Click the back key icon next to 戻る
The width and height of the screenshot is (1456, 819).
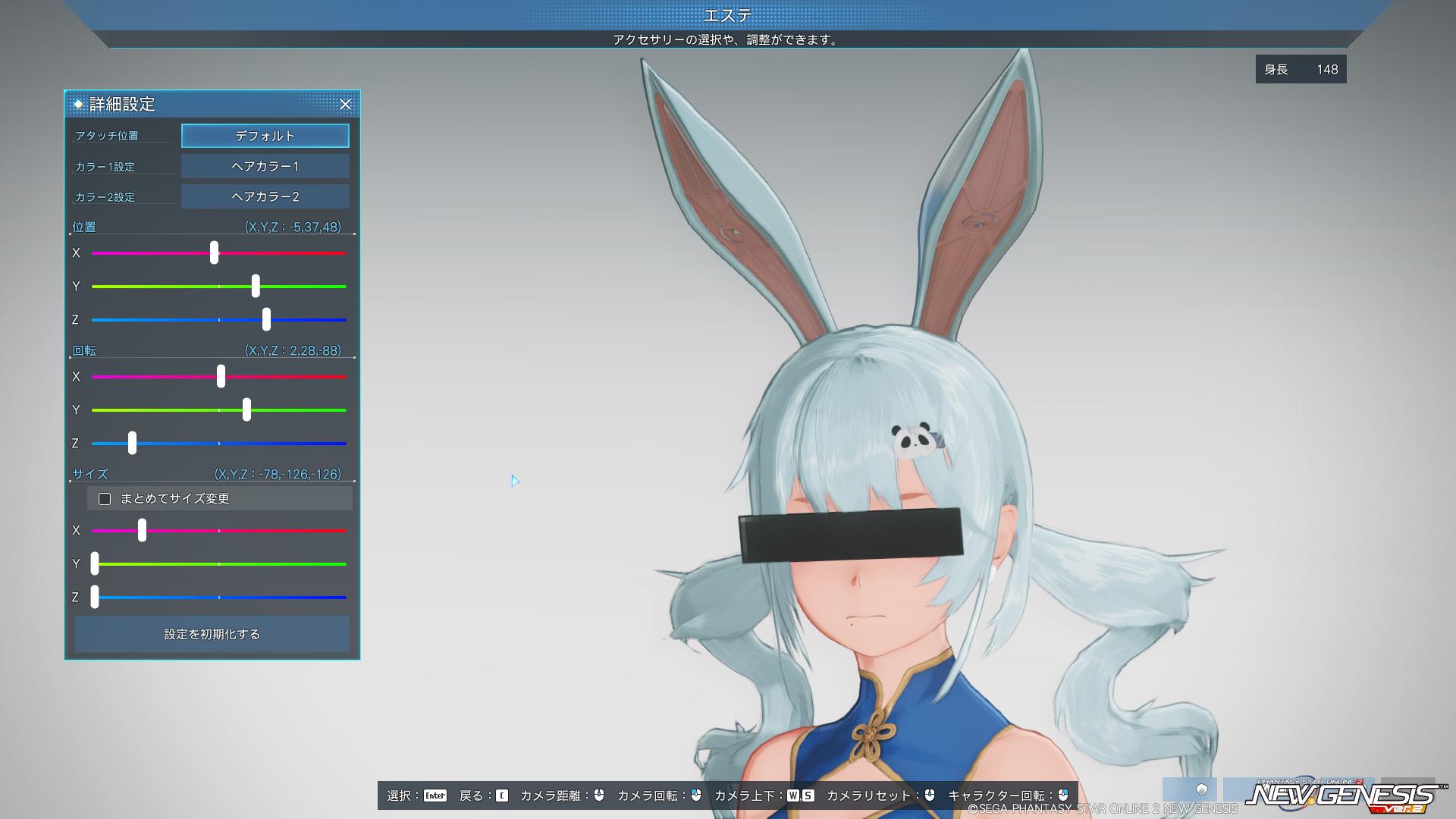502,795
